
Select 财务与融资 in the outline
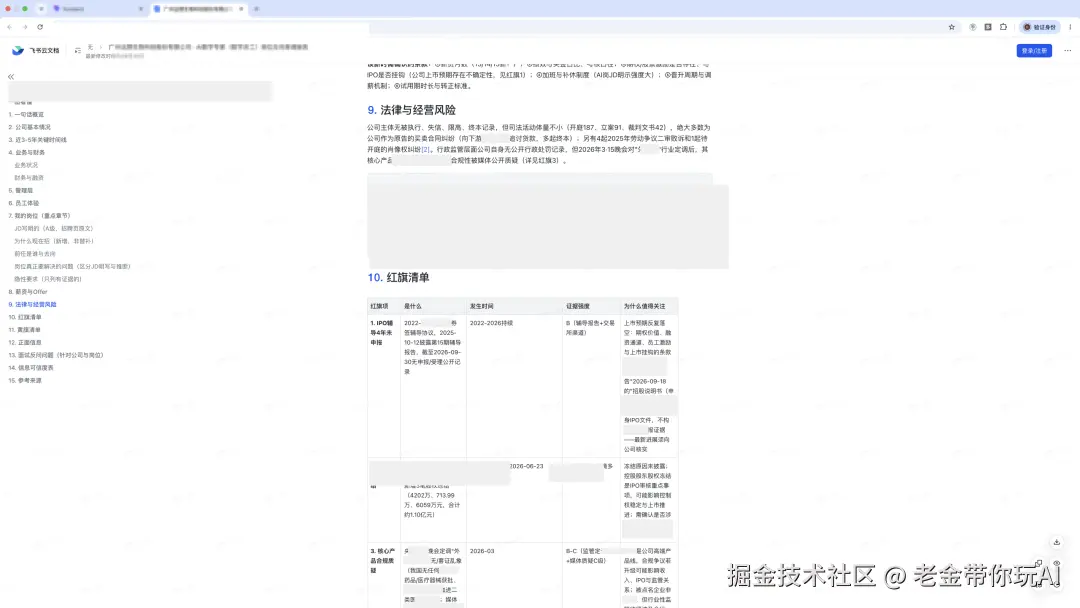[29, 178]
